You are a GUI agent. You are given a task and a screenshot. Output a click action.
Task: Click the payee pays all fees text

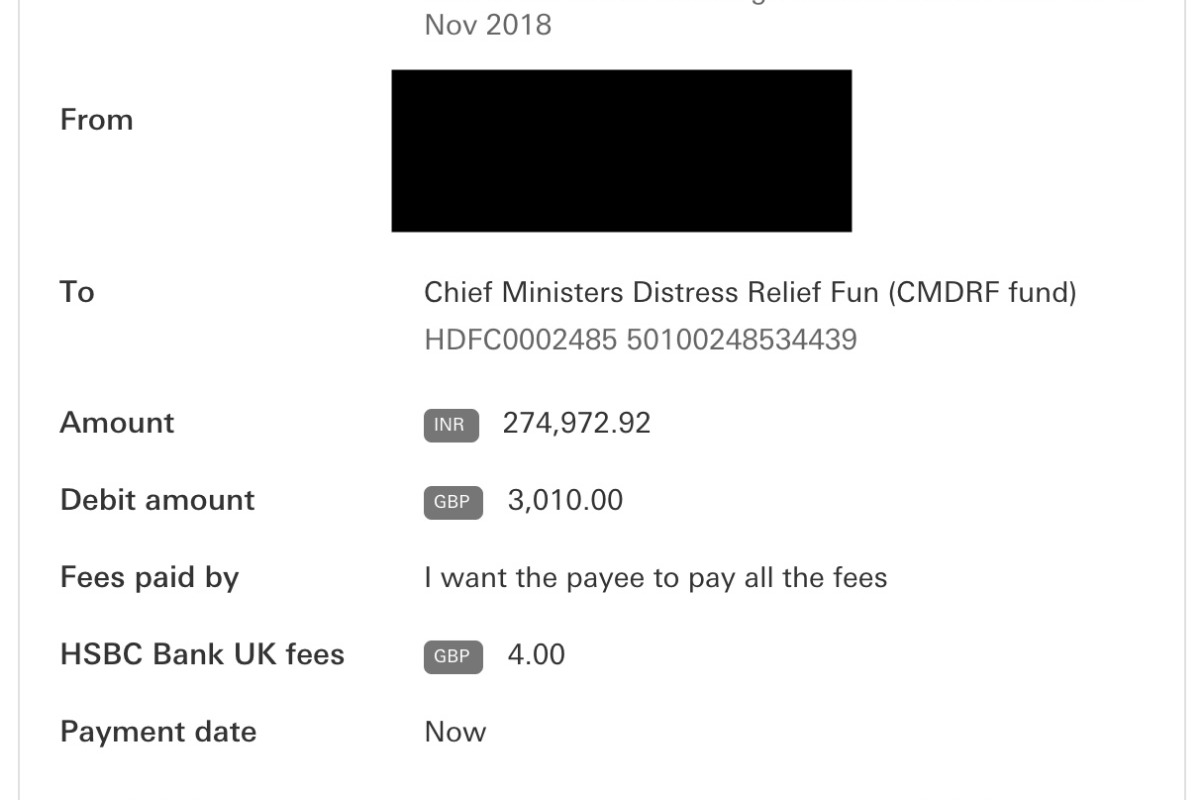656,578
